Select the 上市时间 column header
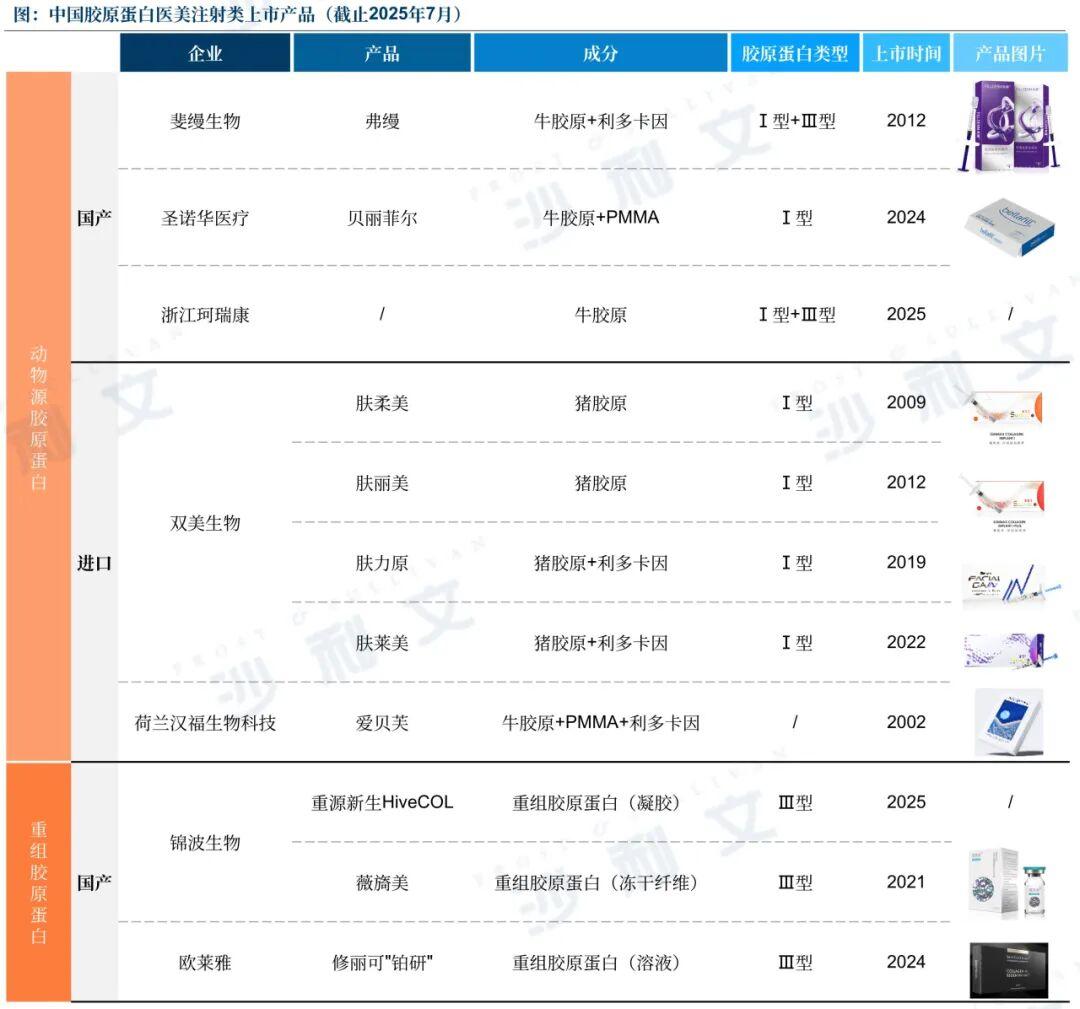 (906, 54)
